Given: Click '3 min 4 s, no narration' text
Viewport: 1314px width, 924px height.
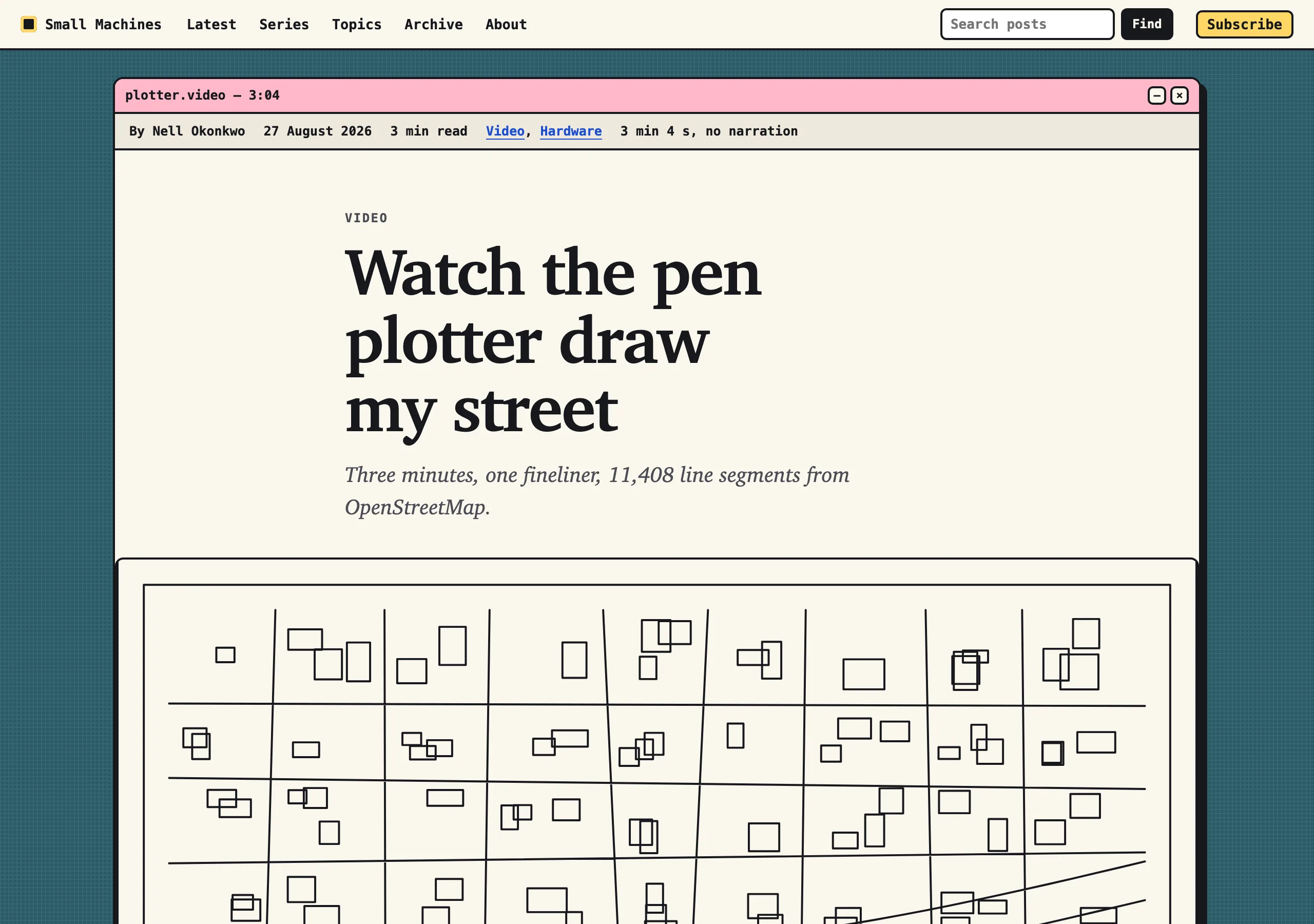Looking at the screenshot, I should [708, 131].
